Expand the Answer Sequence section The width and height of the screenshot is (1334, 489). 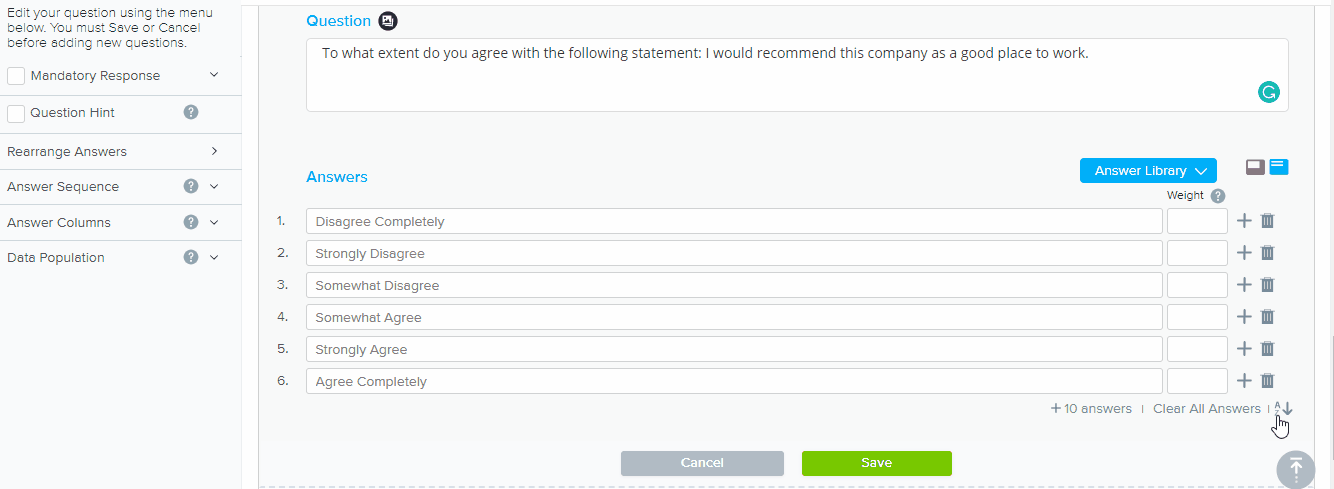pyautogui.click(x=214, y=187)
